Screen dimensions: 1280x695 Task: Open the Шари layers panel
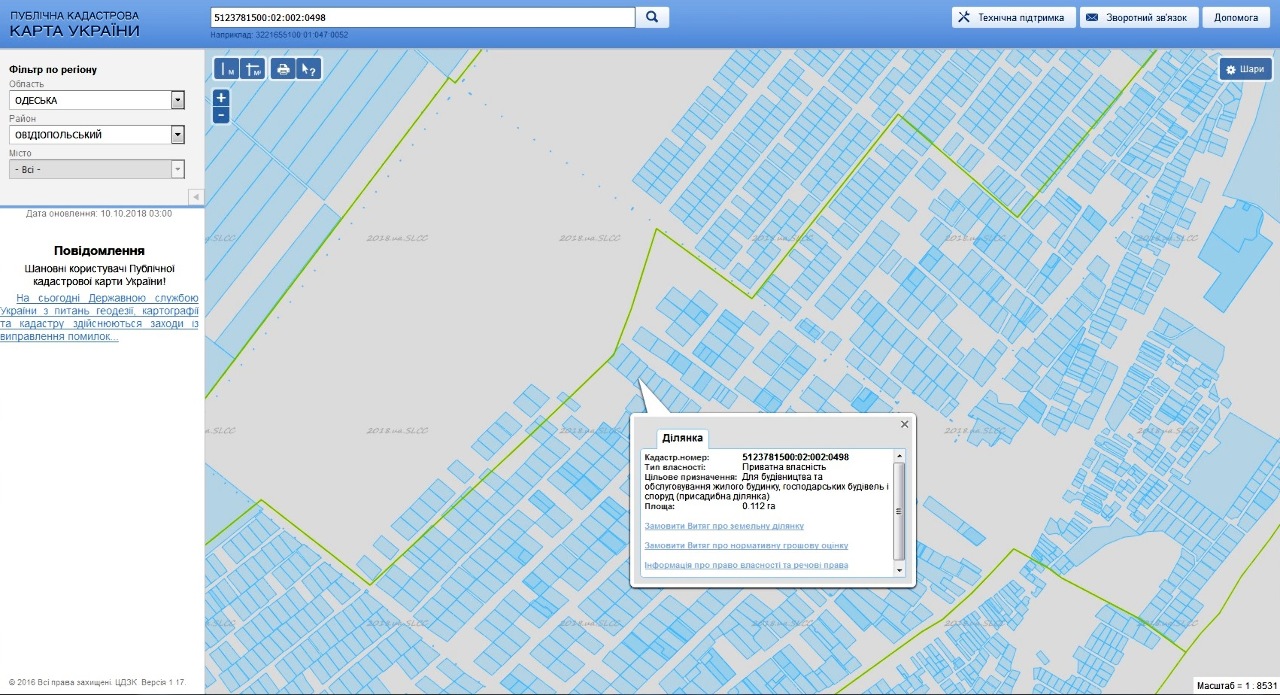coord(1245,69)
